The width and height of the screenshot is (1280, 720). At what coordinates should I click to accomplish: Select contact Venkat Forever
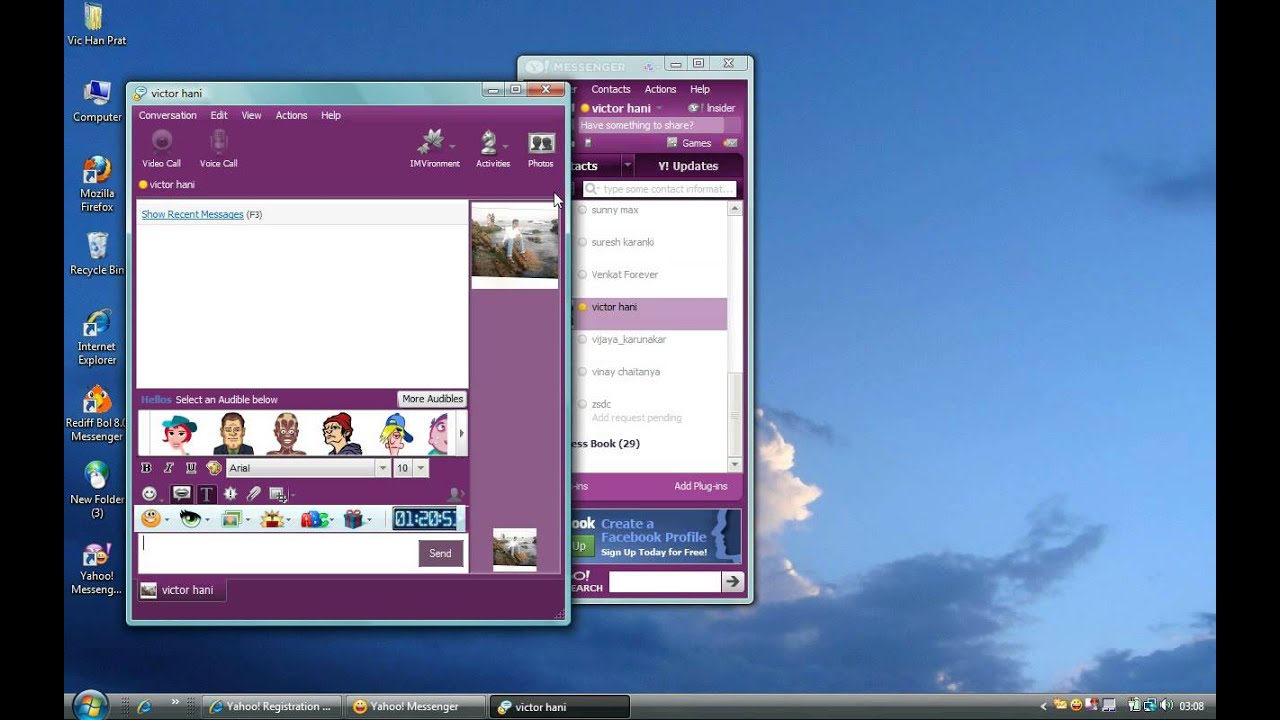[624, 275]
